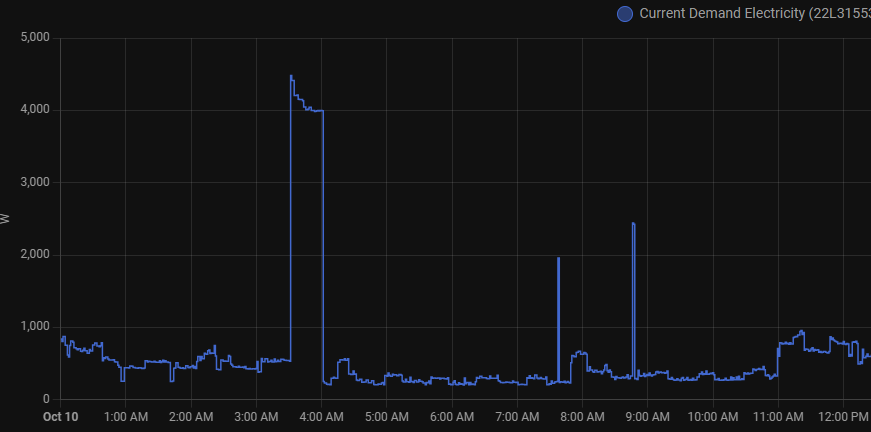Image resolution: width=871 pixels, height=432 pixels.
Task: Toggle the Current Demand Electricity legend circle
Action: point(625,14)
